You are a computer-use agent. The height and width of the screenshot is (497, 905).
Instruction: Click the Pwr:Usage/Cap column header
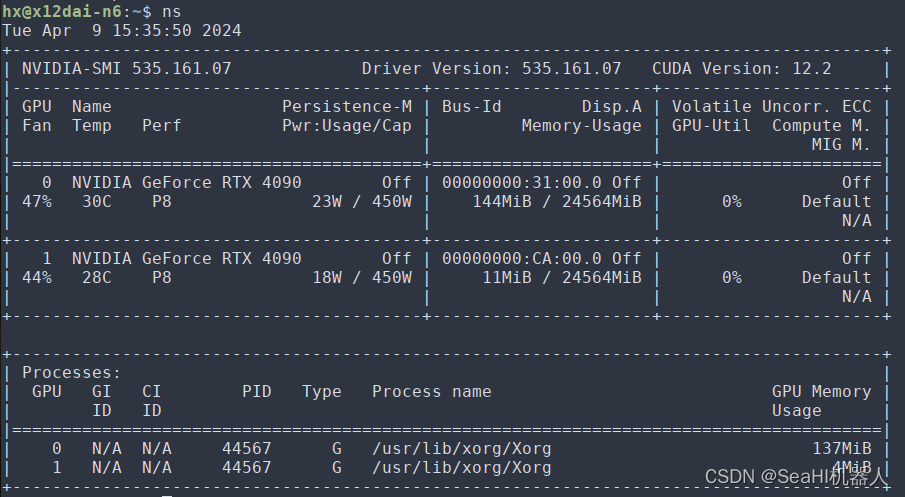(x=347, y=126)
